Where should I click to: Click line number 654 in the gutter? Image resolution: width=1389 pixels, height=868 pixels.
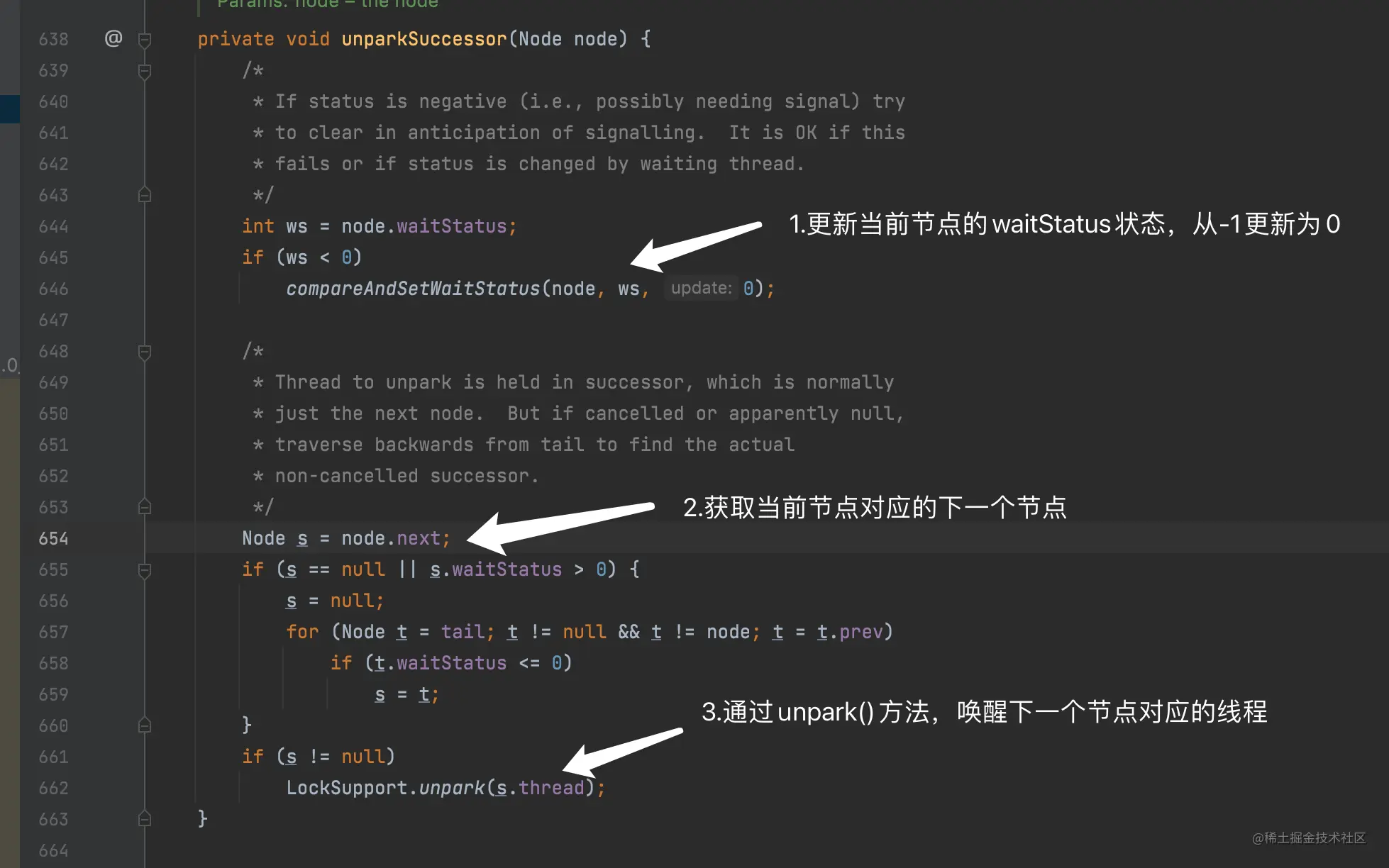coord(54,539)
